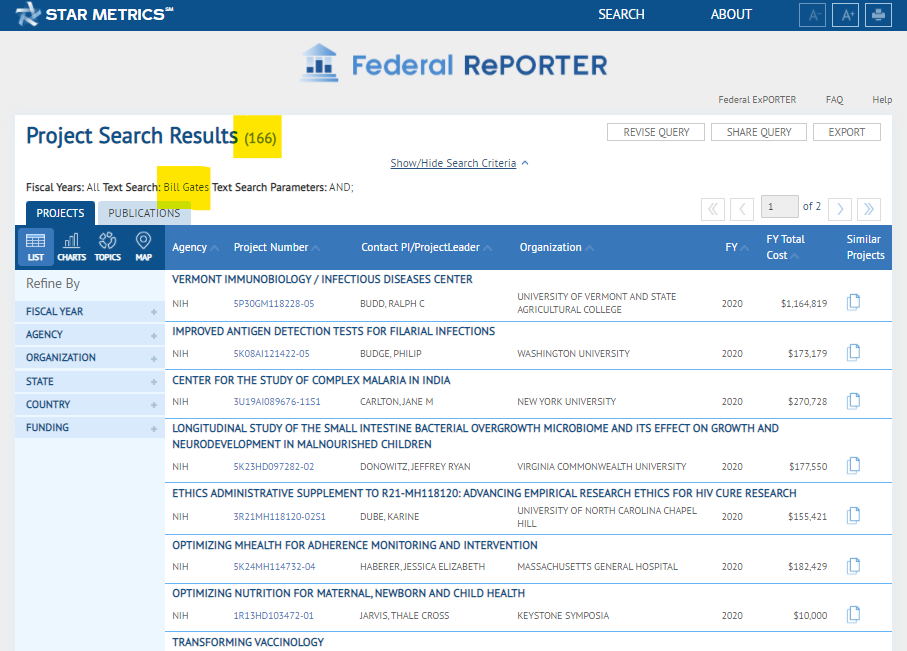The width and height of the screenshot is (907, 651).
Task: Open project 5K08AI121422-05
Action: coord(271,354)
